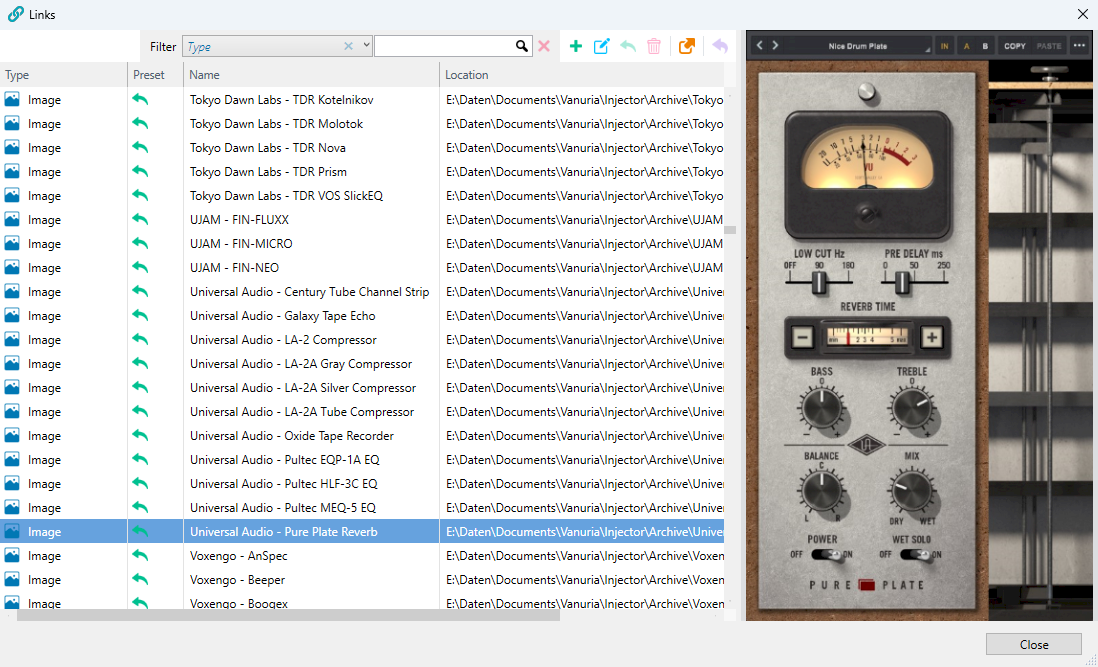1098x667 pixels.
Task: Select Universal Audio - LA-2A Silver Compressor
Action: [x=303, y=388]
